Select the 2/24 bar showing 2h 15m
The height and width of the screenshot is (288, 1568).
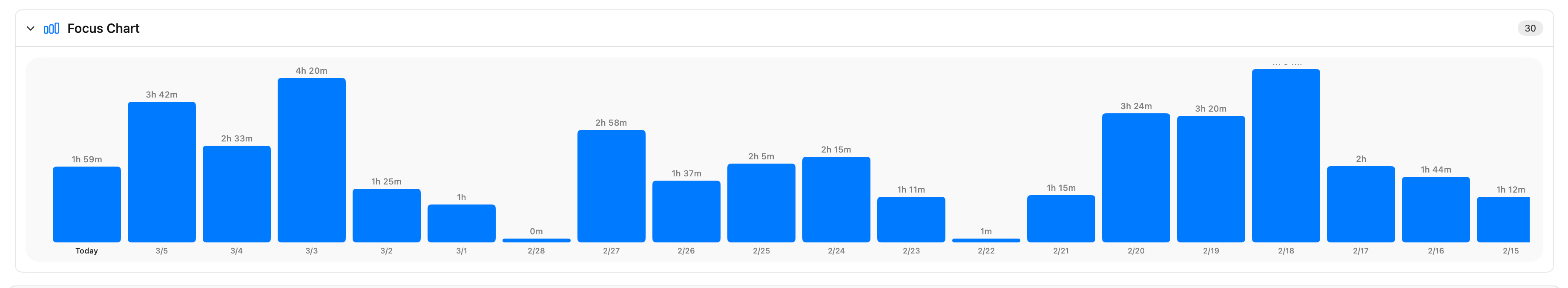(836, 200)
